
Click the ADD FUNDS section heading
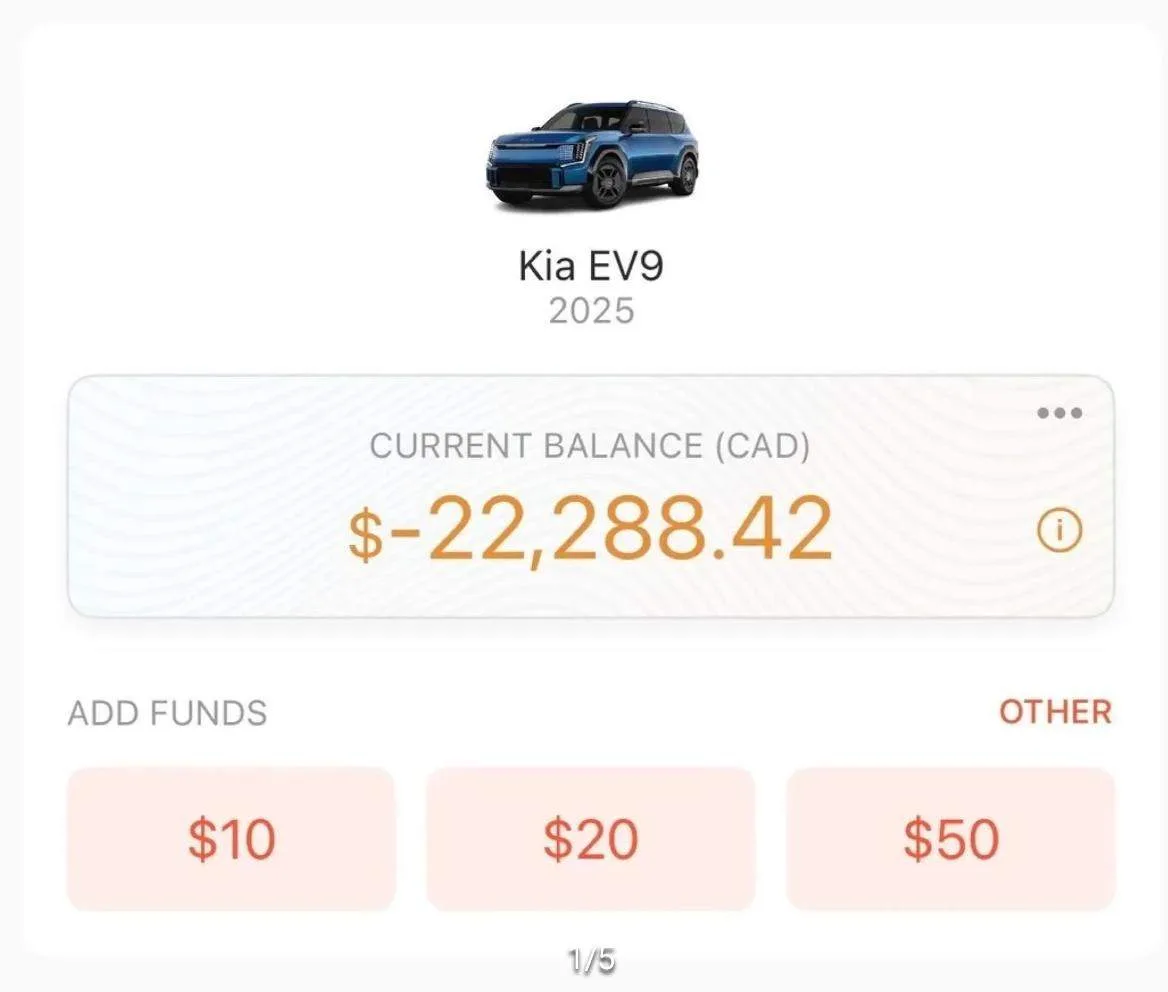click(x=168, y=713)
